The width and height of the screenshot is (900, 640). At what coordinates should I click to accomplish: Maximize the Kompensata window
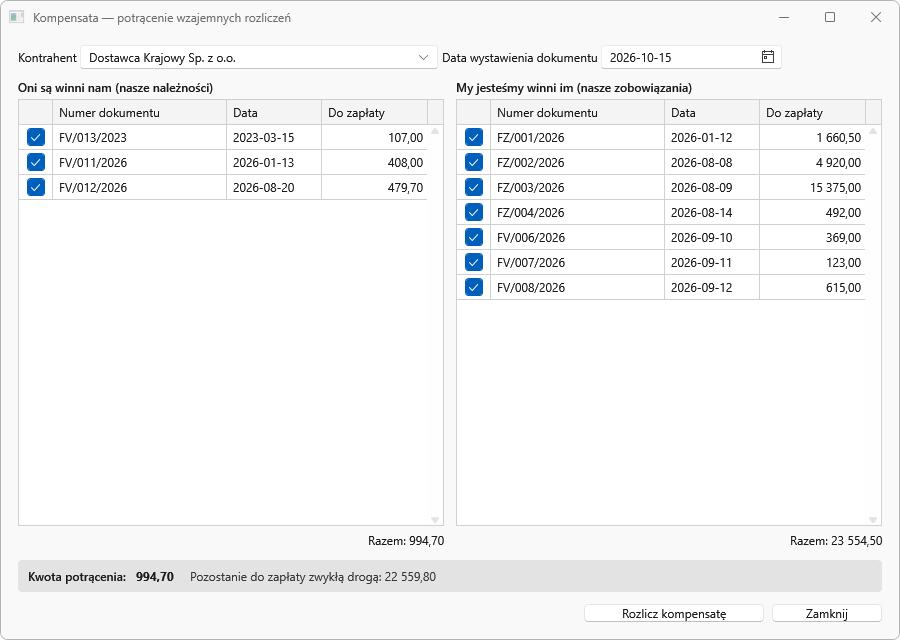click(x=830, y=17)
